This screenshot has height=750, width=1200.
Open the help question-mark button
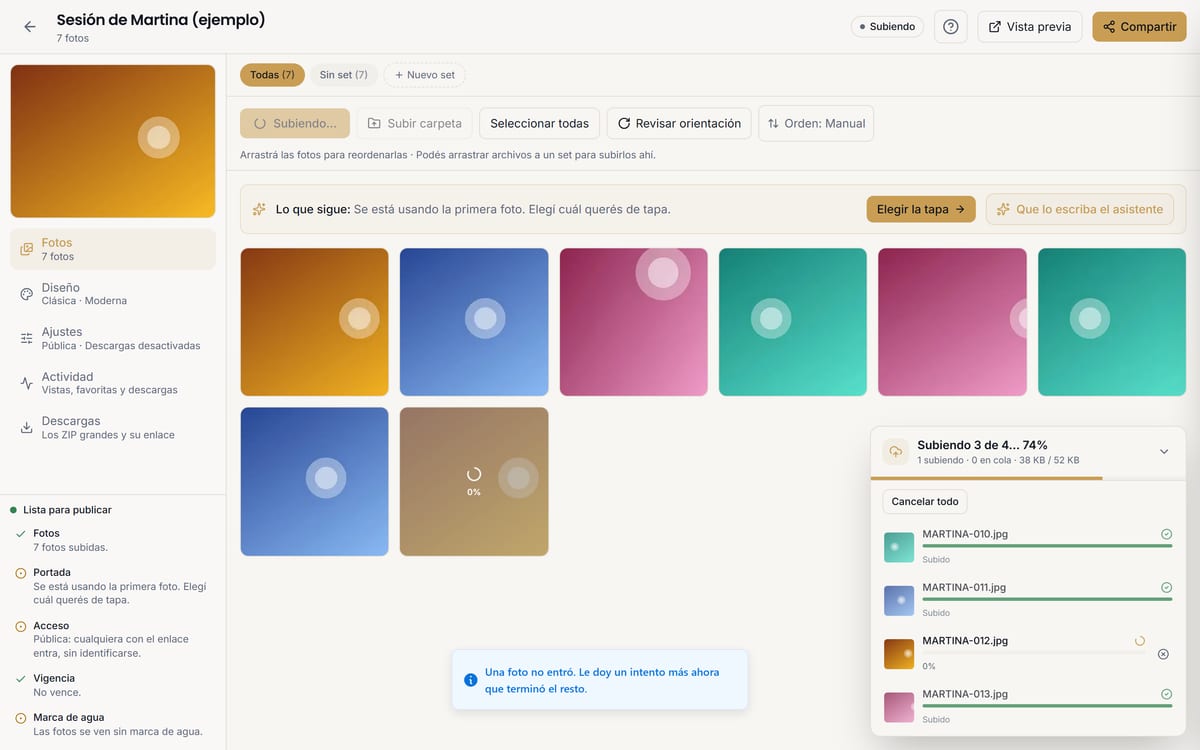coord(950,27)
